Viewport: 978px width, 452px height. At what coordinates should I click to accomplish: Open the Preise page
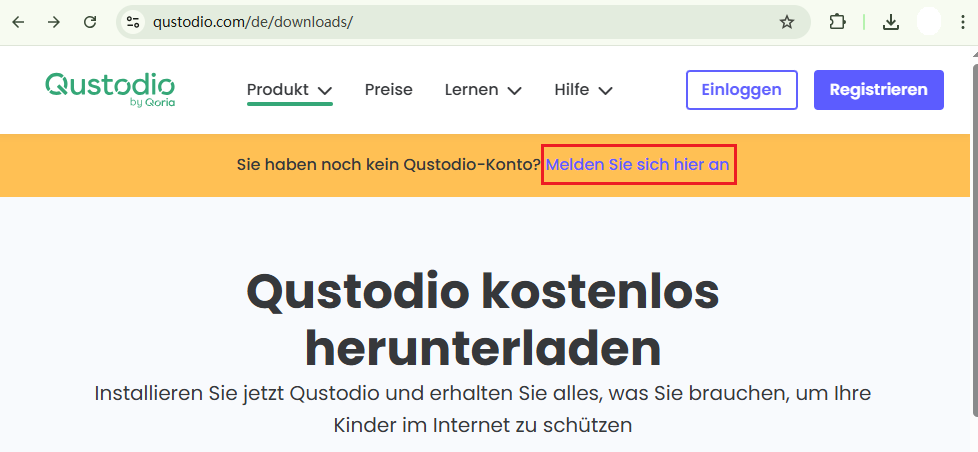[389, 90]
